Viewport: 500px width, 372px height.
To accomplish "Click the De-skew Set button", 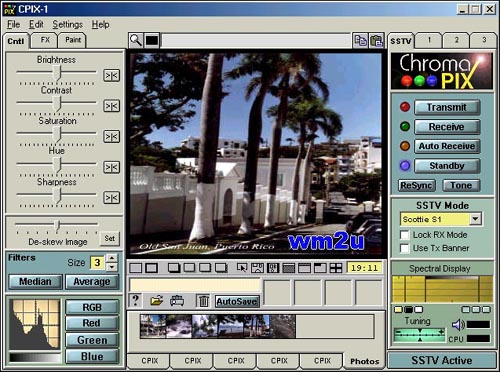I will pyautogui.click(x=109, y=238).
